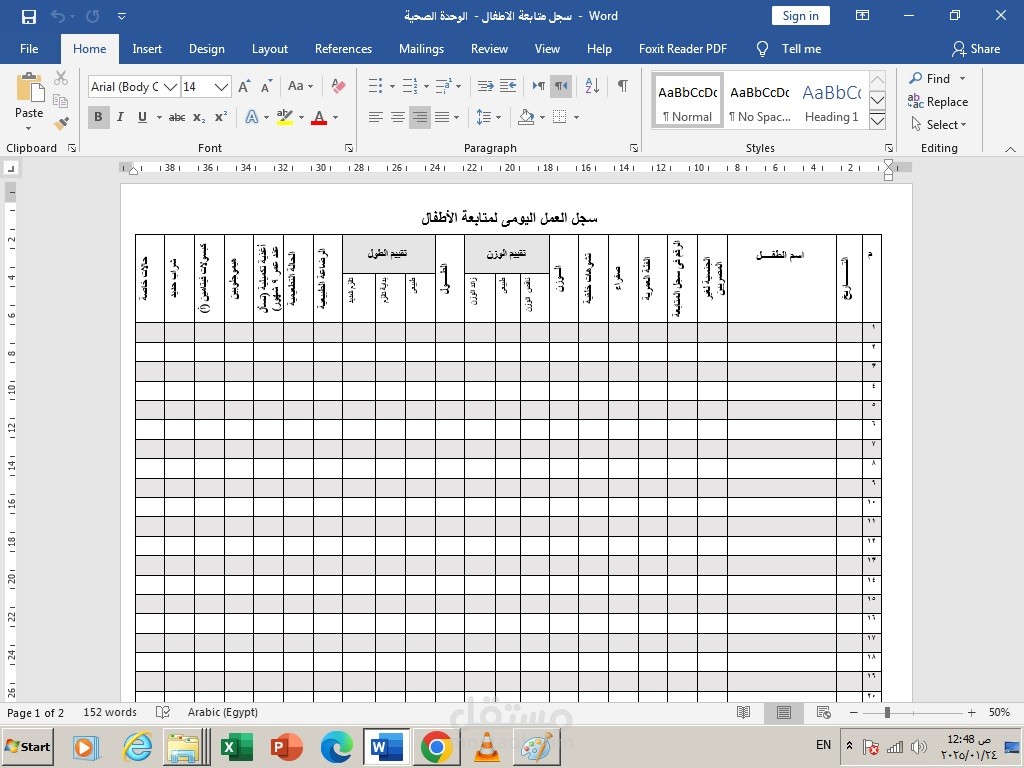Justify the paragraph text

[442, 118]
